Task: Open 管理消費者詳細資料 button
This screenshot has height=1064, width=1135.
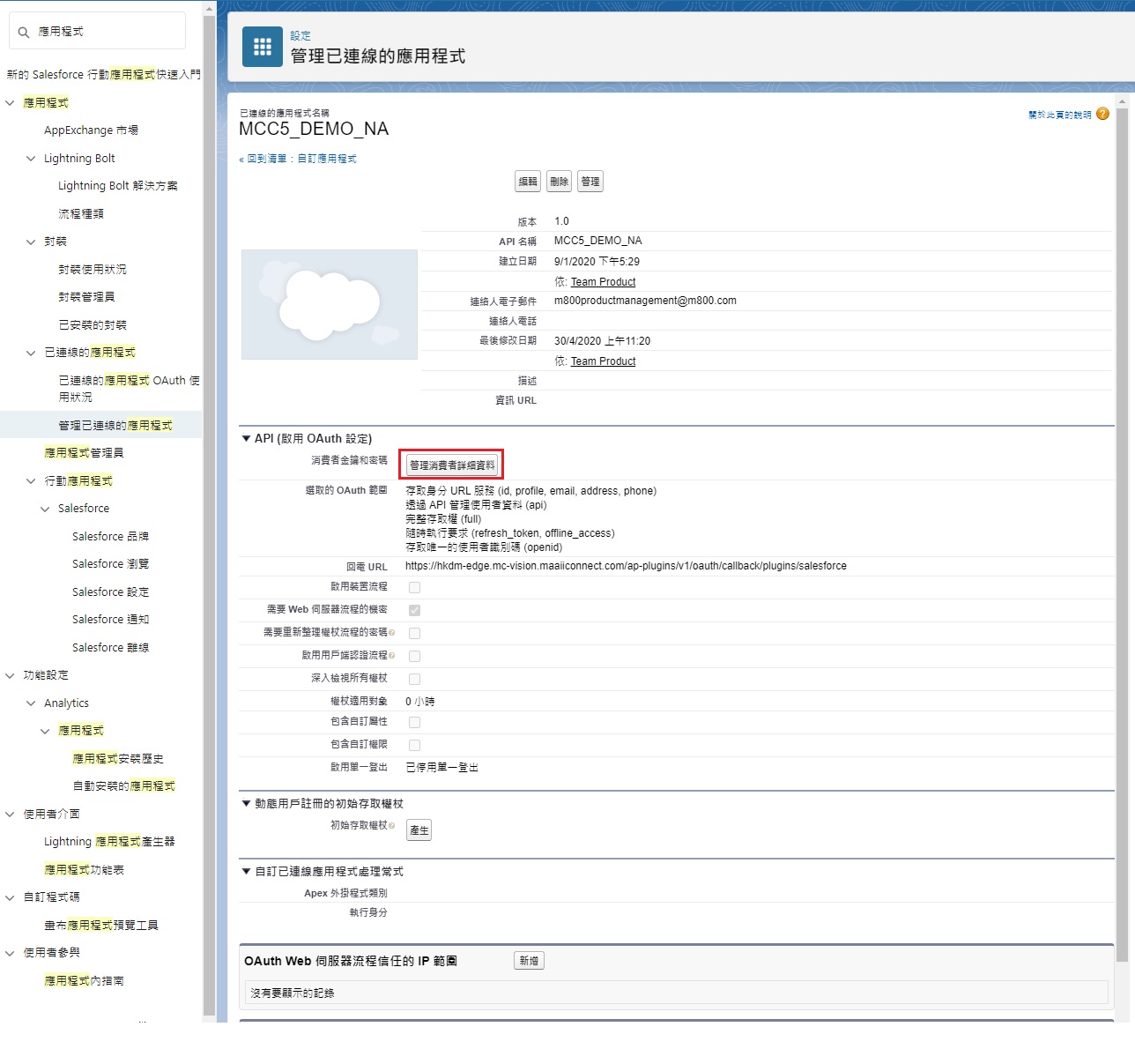Action: (452, 465)
